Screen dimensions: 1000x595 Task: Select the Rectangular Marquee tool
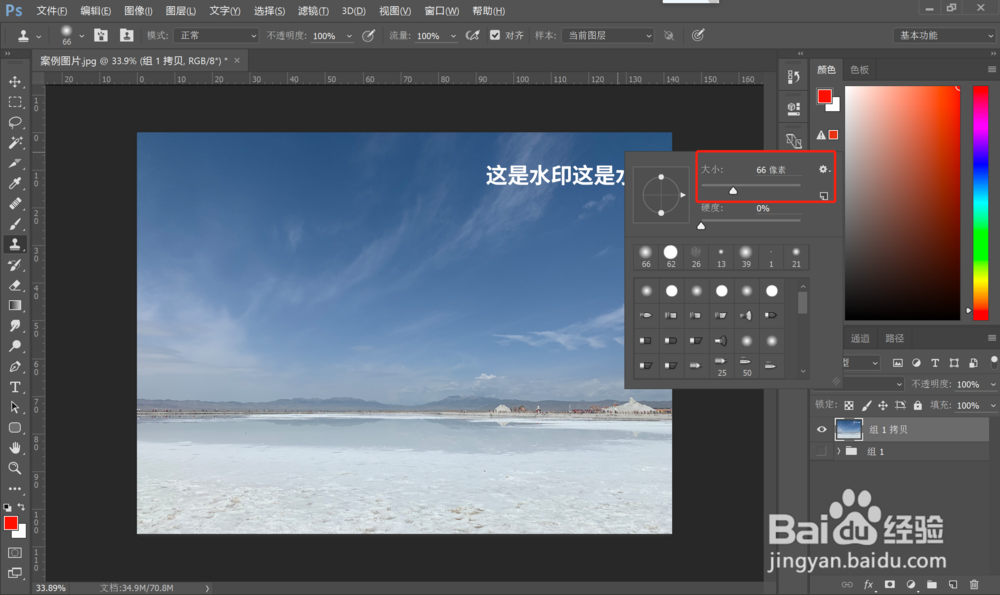point(15,102)
